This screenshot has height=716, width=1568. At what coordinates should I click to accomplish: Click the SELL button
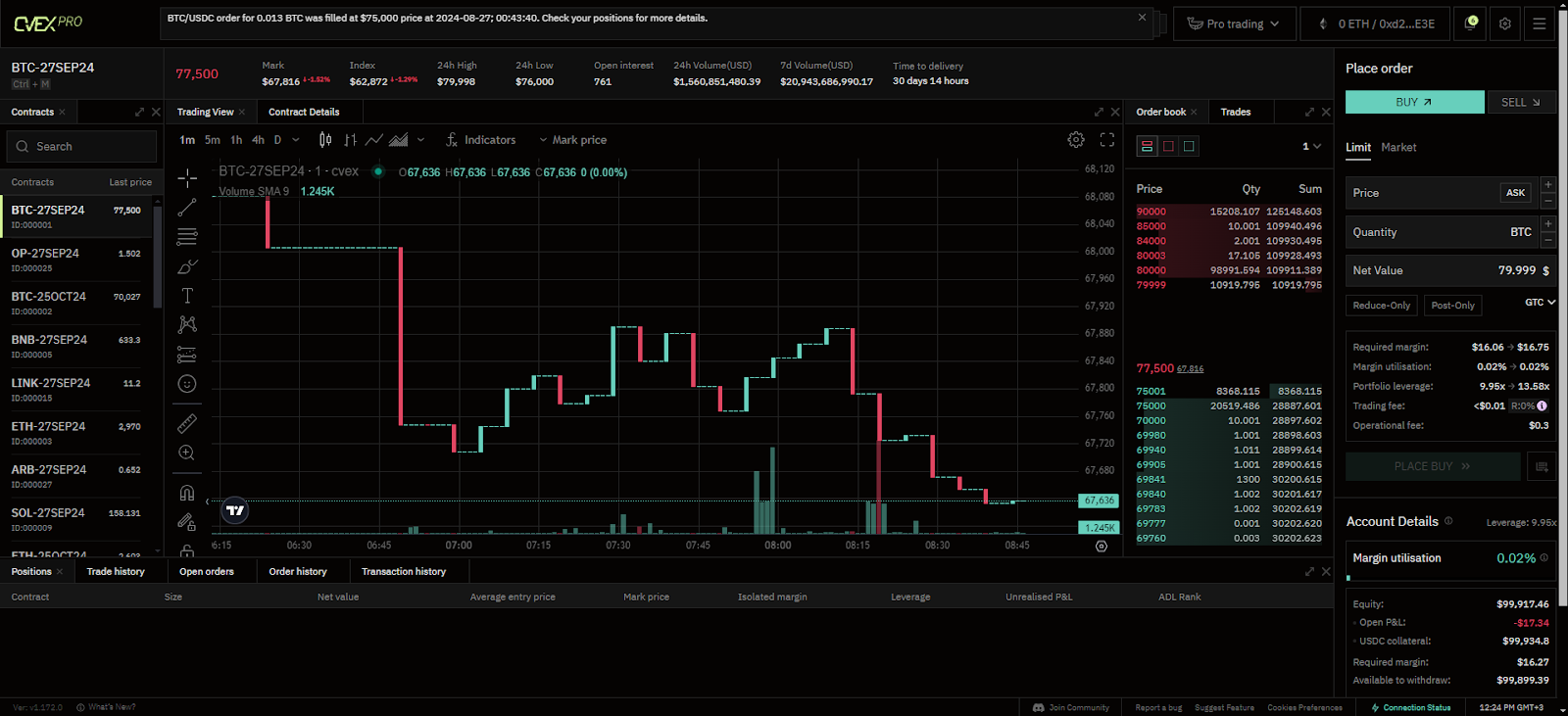pos(1520,102)
